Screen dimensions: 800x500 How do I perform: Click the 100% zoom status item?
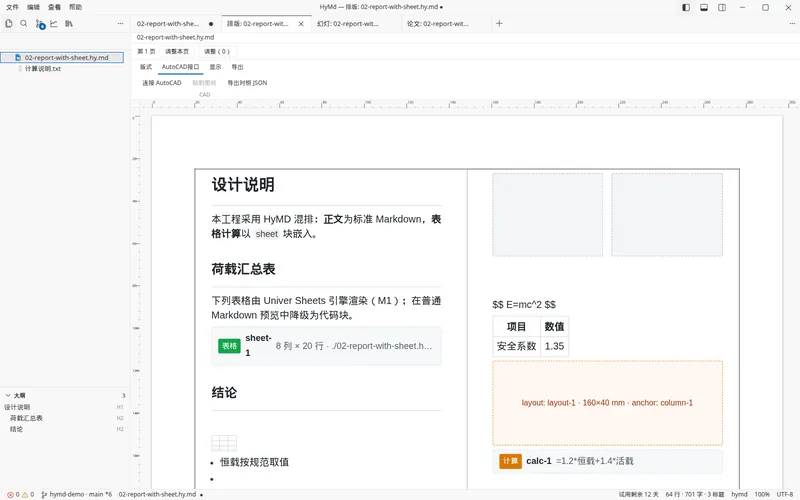[x=762, y=494]
